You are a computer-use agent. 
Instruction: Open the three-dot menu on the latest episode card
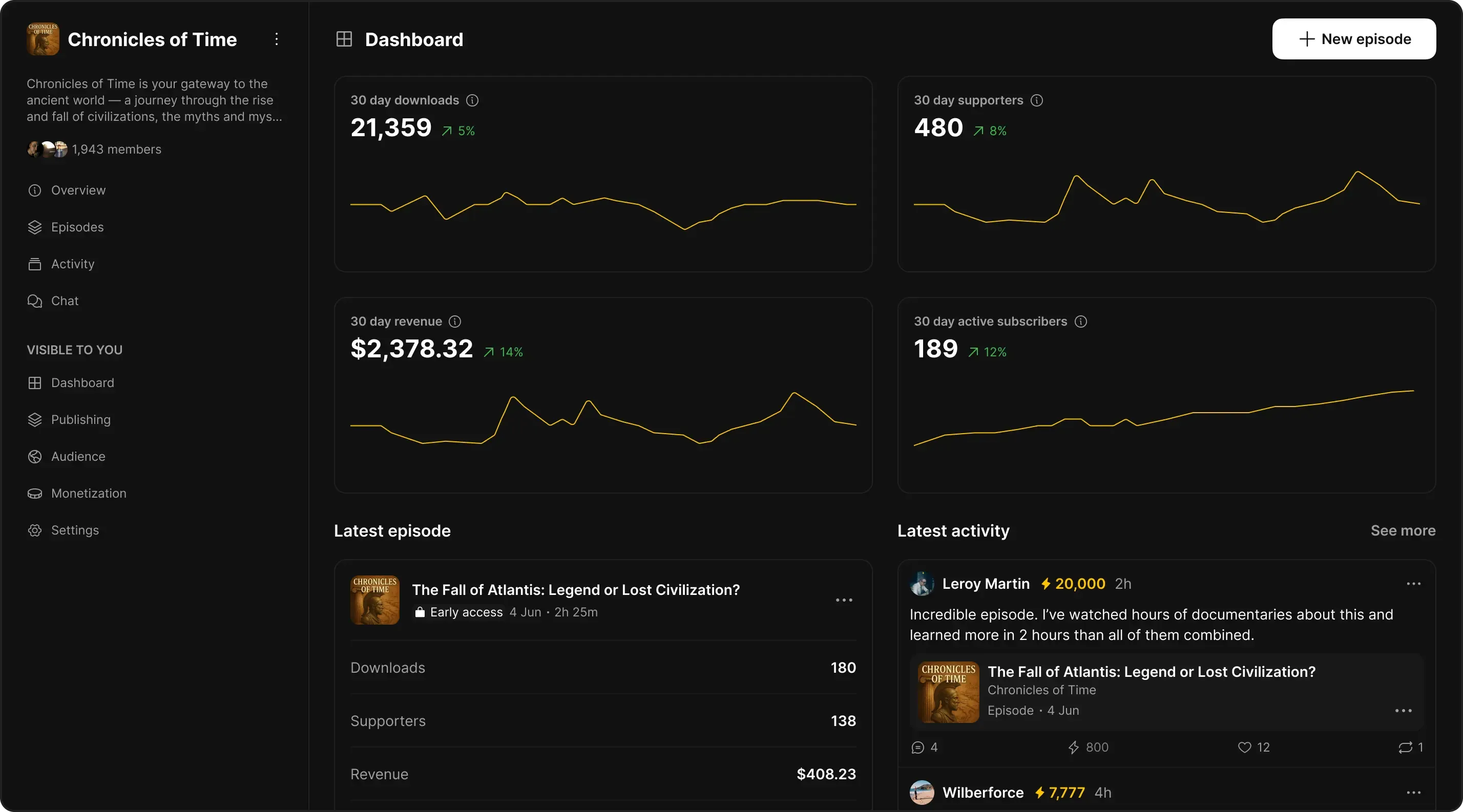pyautogui.click(x=843, y=601)
